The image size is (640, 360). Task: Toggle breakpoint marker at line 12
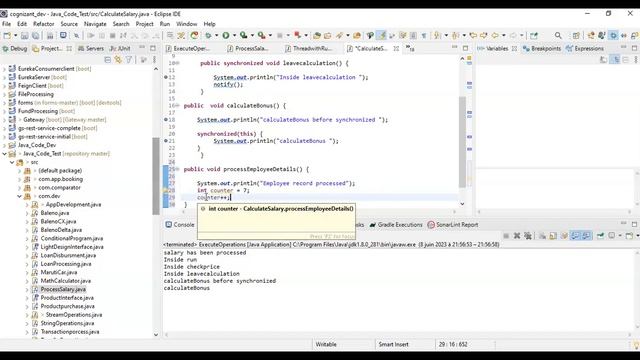[x=166, y=77]
